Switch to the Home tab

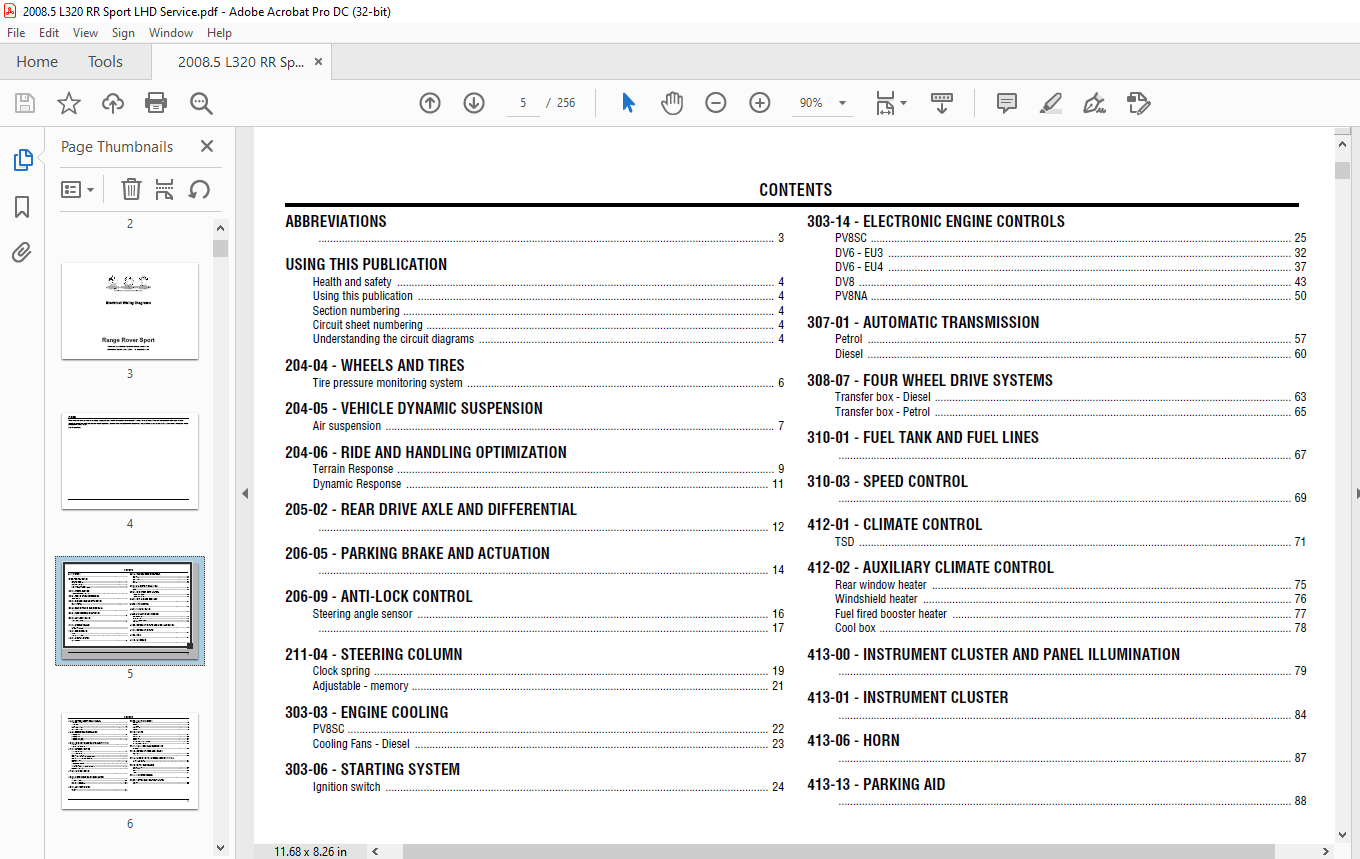pyautogui.click(x=37, y=62)
